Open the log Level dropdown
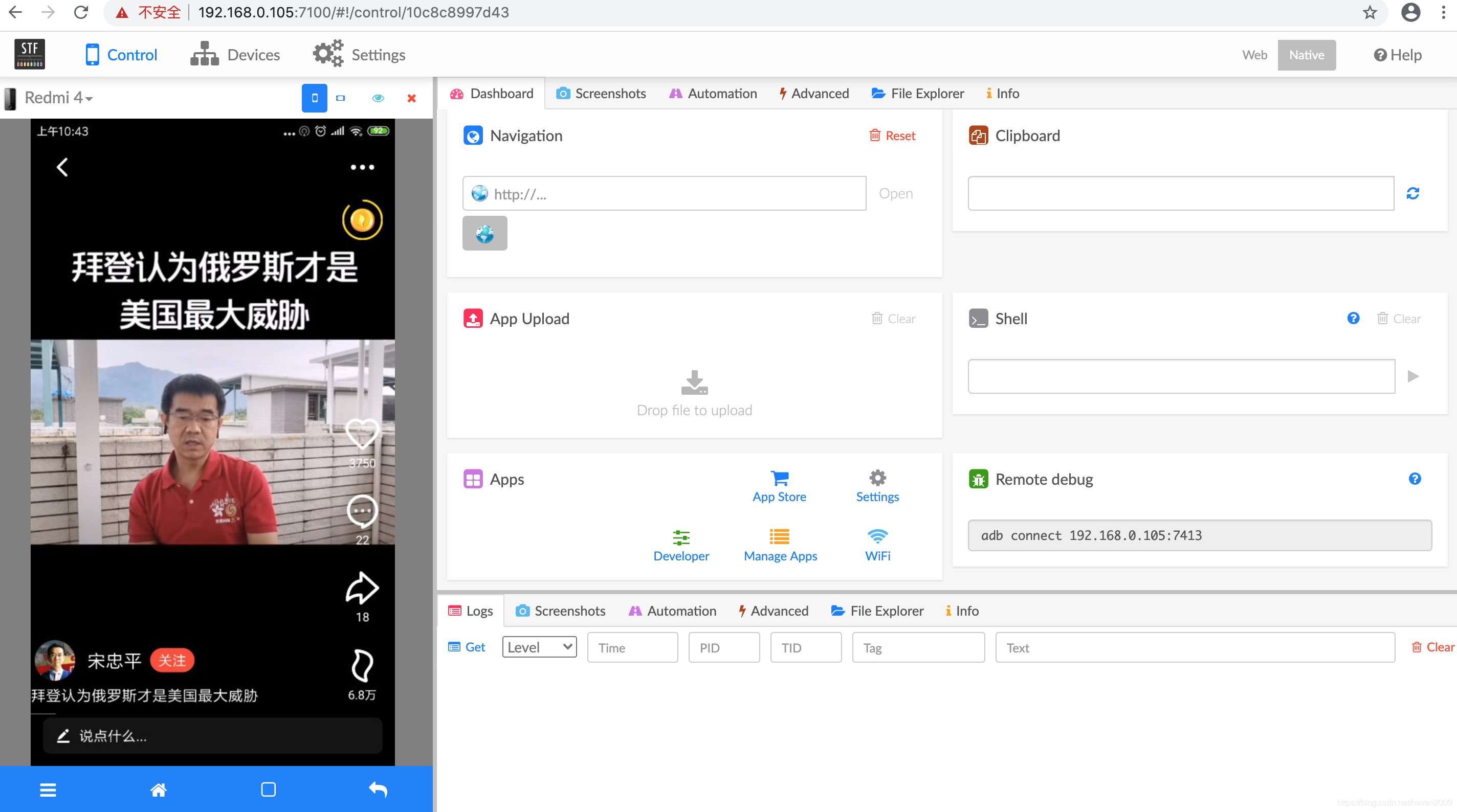This screenshot has width=1457, height=812. click(x=539, y=647)
